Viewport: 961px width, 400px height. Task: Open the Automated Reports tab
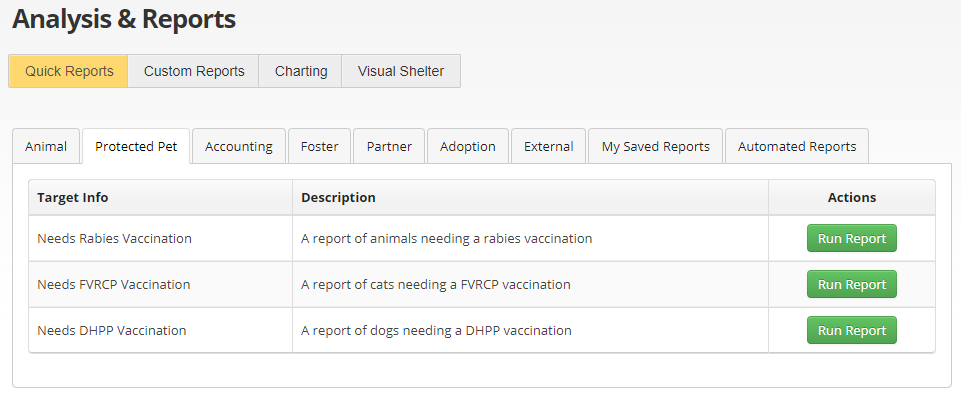[x=797, y=146]
